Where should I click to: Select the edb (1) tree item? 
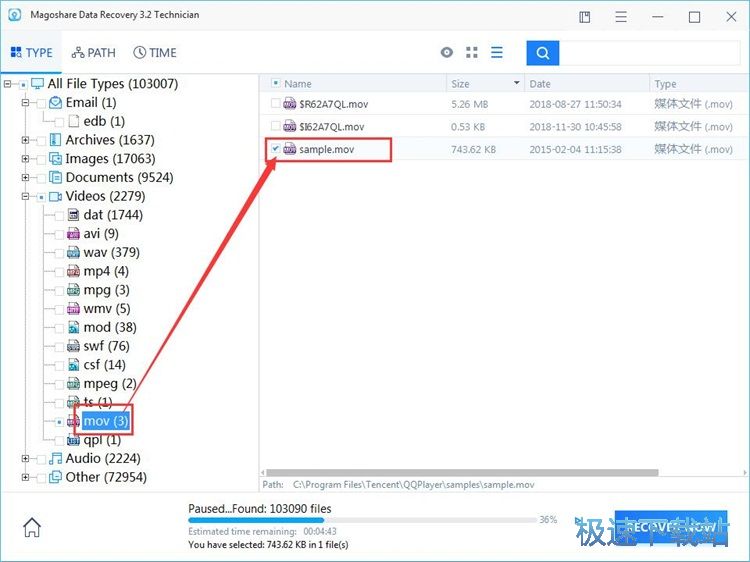[x=104, y=121]
